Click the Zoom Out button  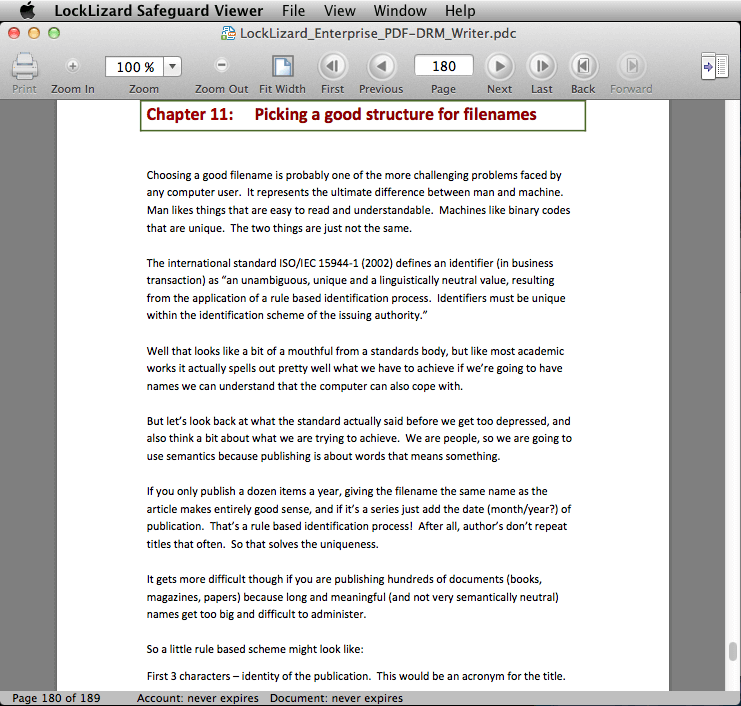(222, 66)
